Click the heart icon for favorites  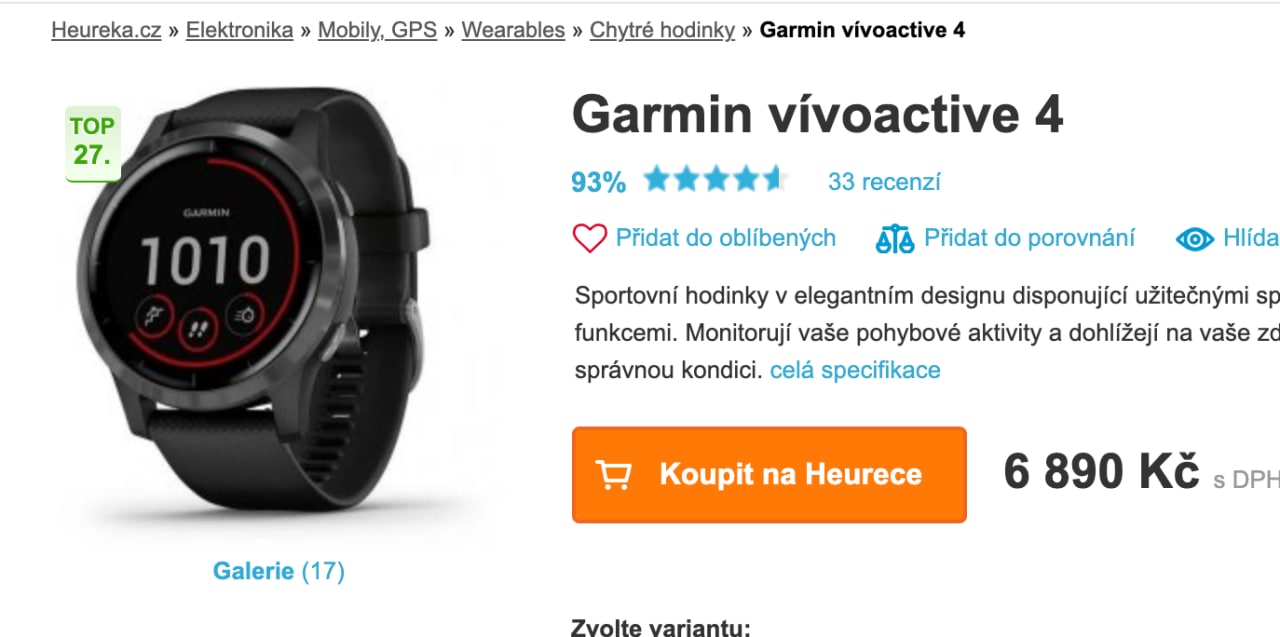[590, 238]
